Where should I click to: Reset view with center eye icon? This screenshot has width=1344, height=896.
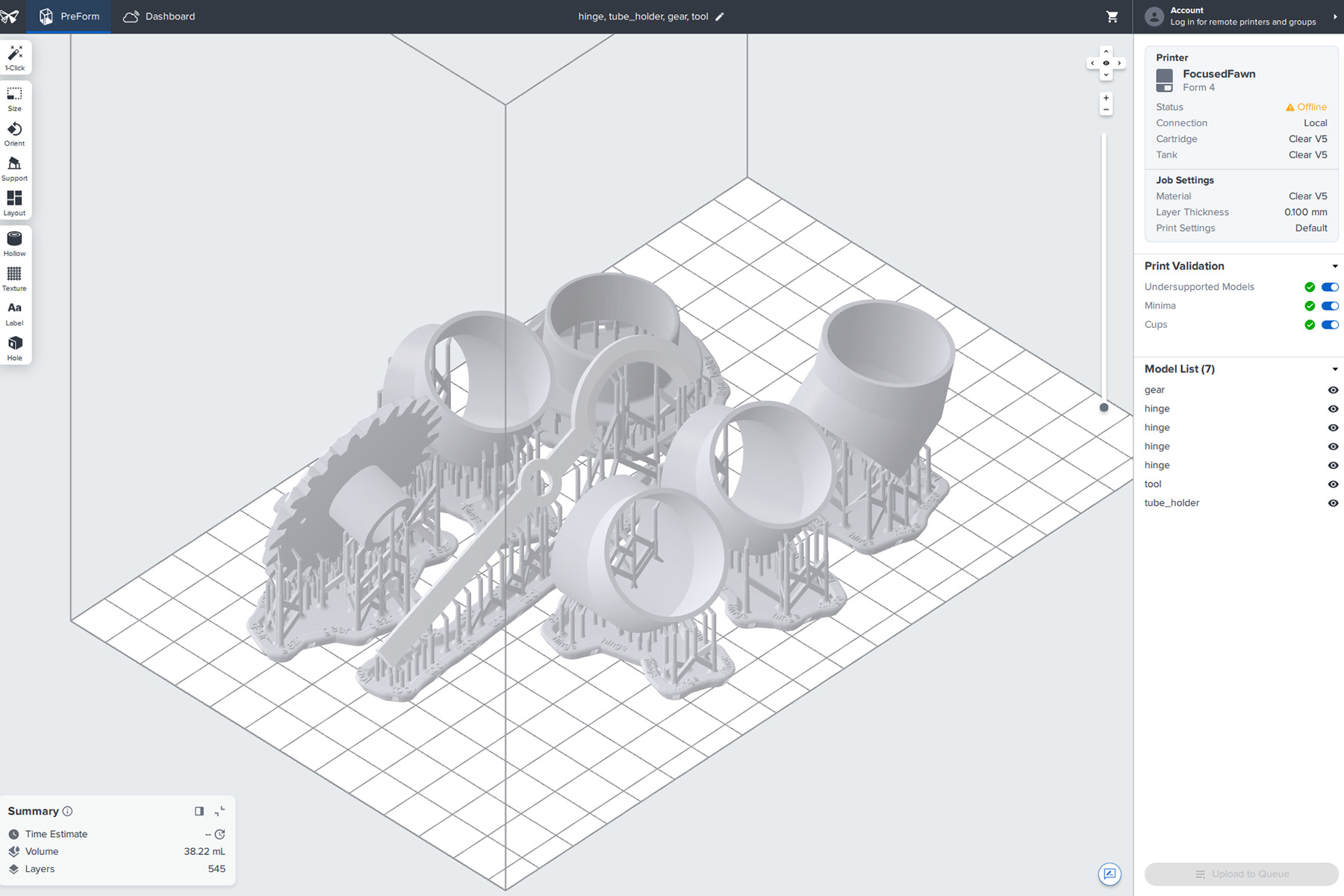coord(1106,63)
